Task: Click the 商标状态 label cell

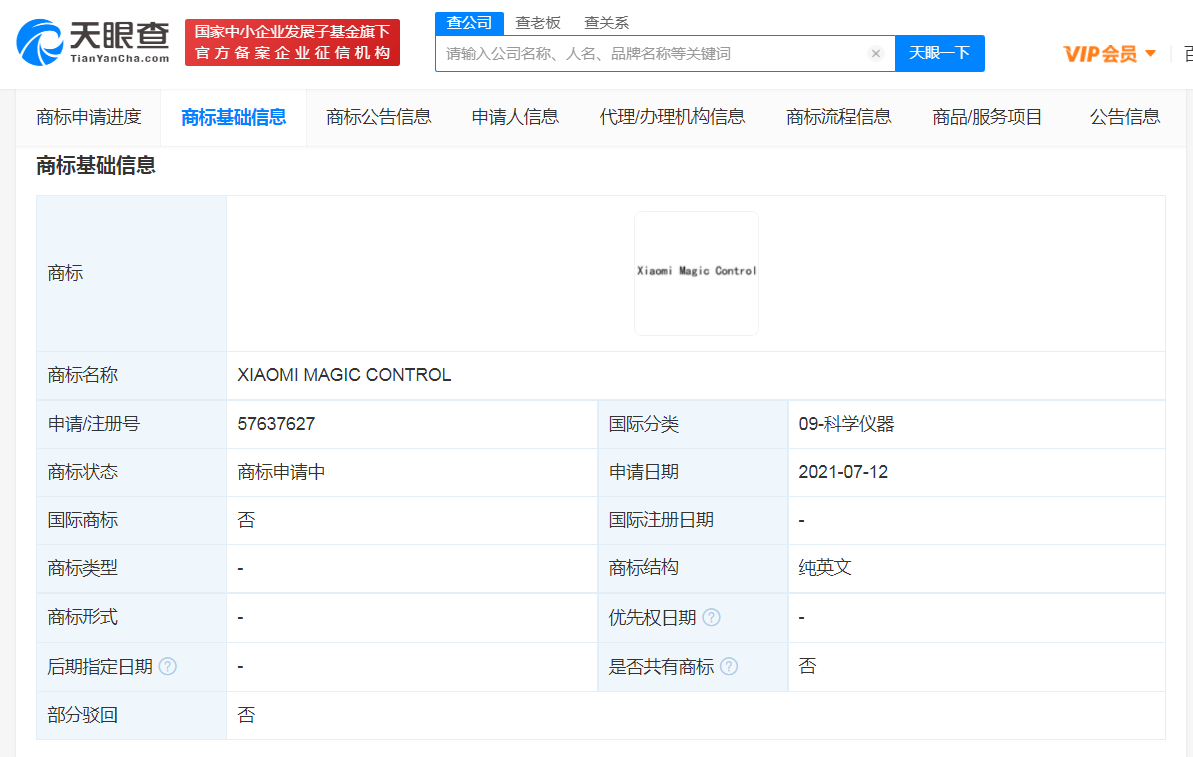Action: 132,472
